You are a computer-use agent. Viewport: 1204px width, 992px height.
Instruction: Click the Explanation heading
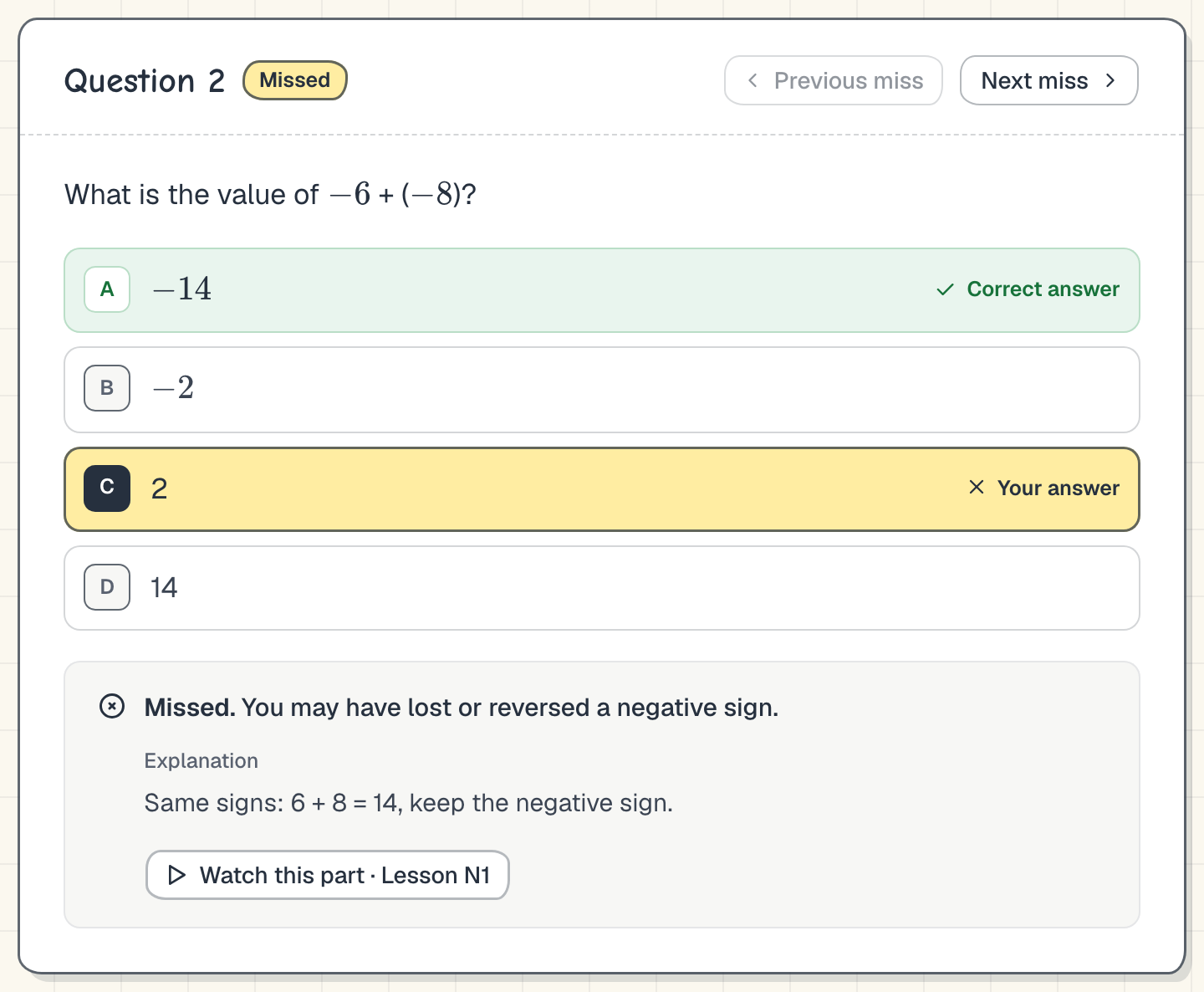coord(202,761)
